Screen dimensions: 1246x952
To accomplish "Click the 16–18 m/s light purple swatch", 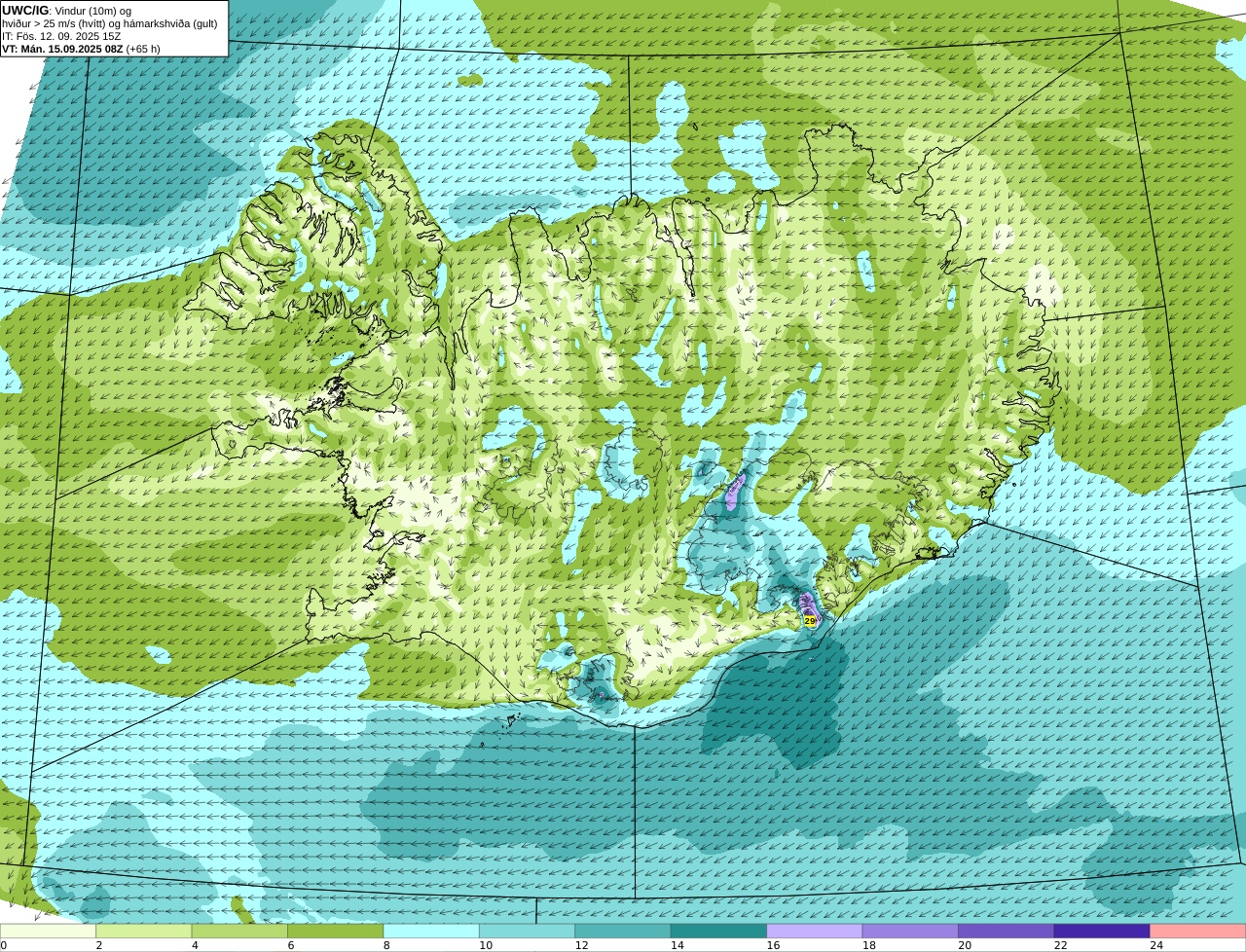I will (815, 931).
